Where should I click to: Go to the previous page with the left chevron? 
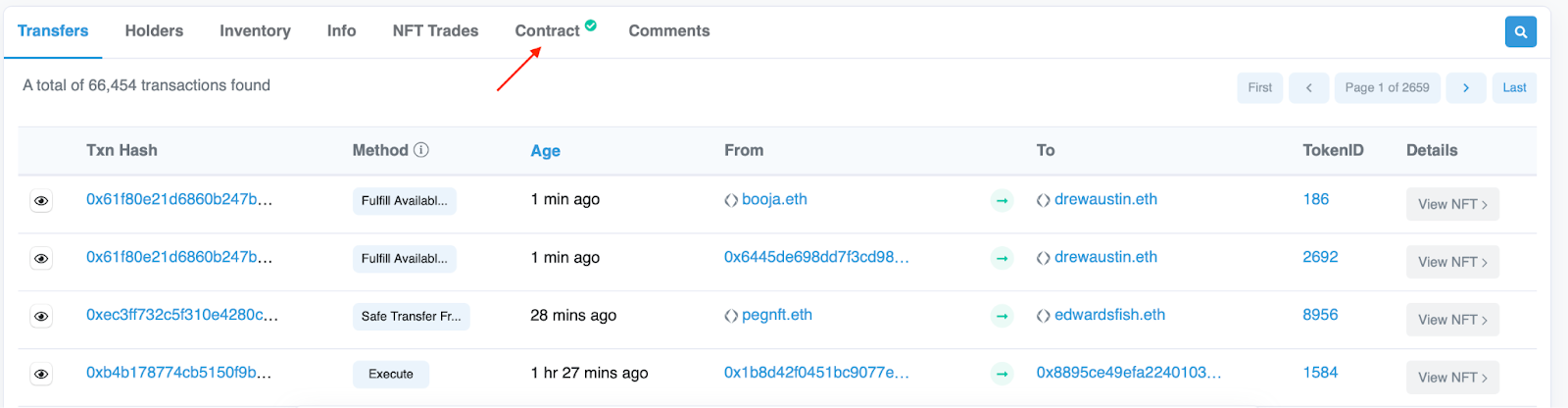click(1309, 87)
